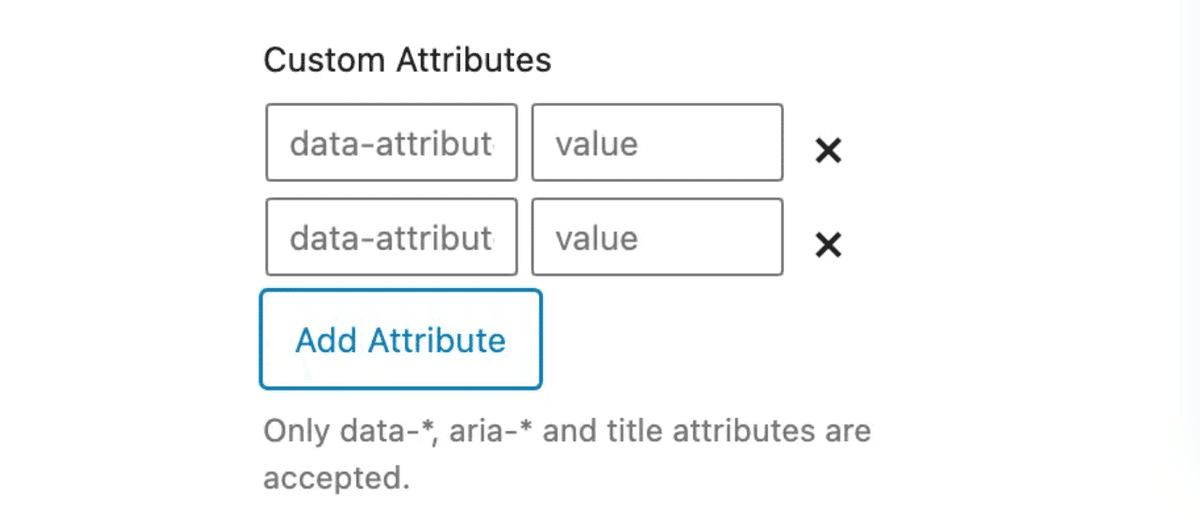Click the 'Only data-*, aria-*' description line
1200x520 pixels.
[566, 432]
